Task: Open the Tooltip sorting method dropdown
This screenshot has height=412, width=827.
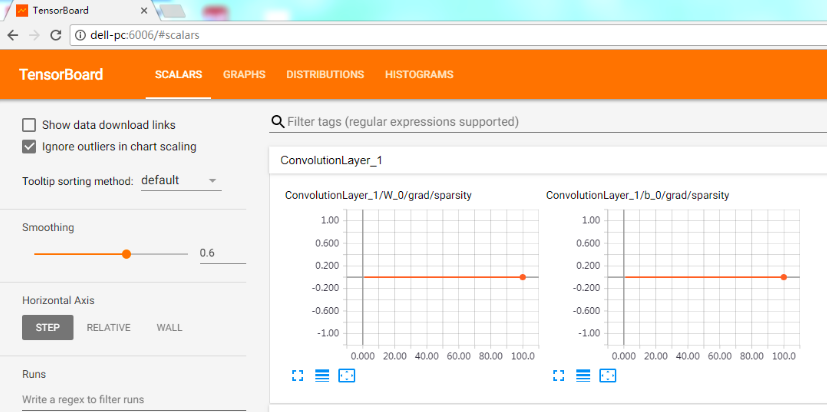Action: (181, 180)
